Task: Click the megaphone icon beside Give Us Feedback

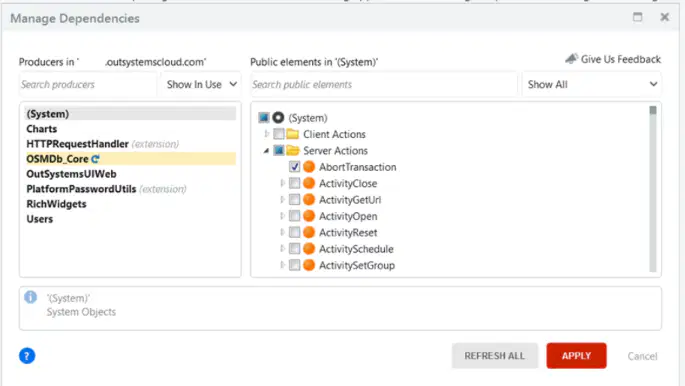Action: (x=571, y=59)
